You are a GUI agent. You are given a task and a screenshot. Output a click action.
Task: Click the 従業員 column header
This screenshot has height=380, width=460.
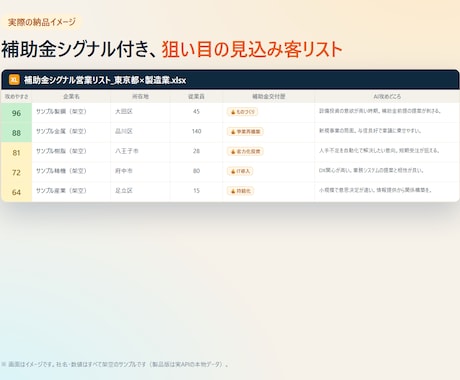pyautogui.click(x=196, y=97)
